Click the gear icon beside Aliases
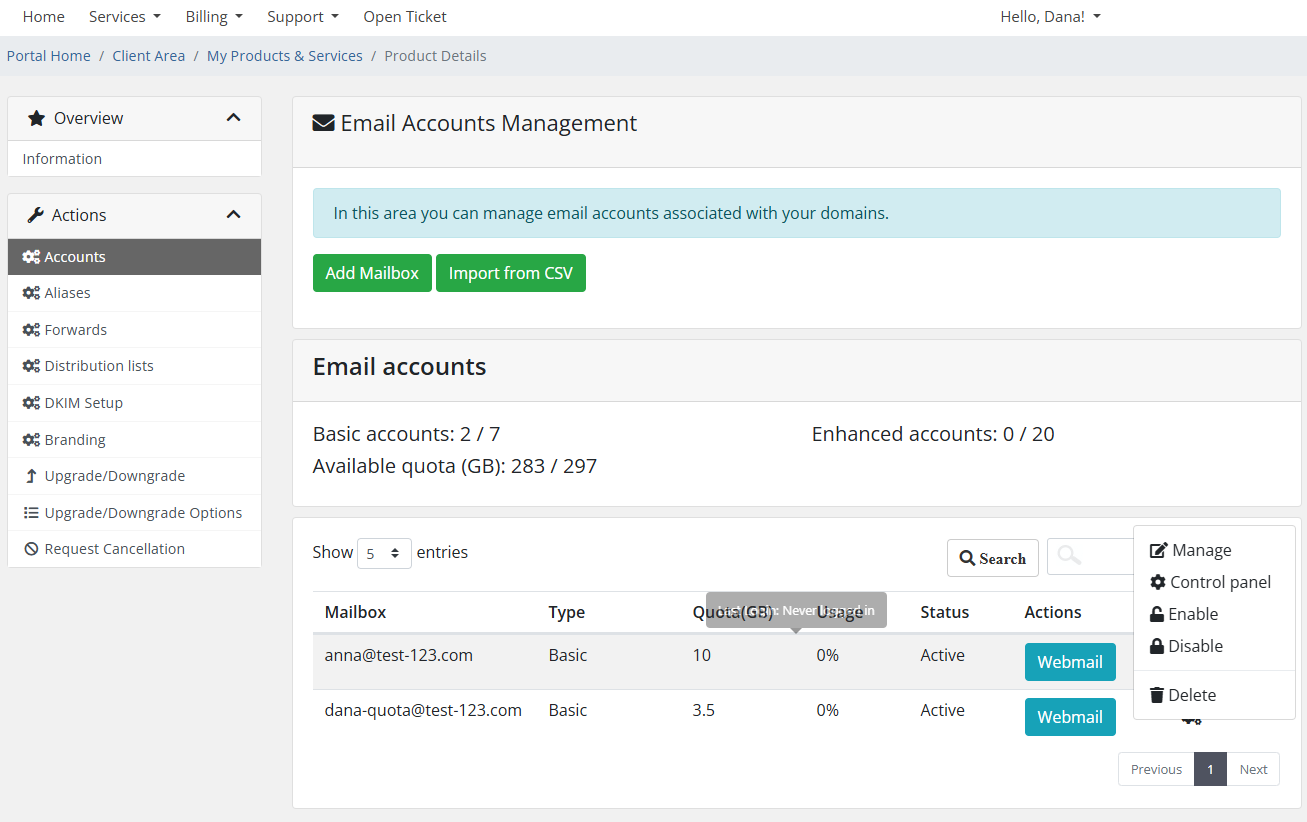Viewport: 1307px width, 822px height. click(x=31, y=293)
